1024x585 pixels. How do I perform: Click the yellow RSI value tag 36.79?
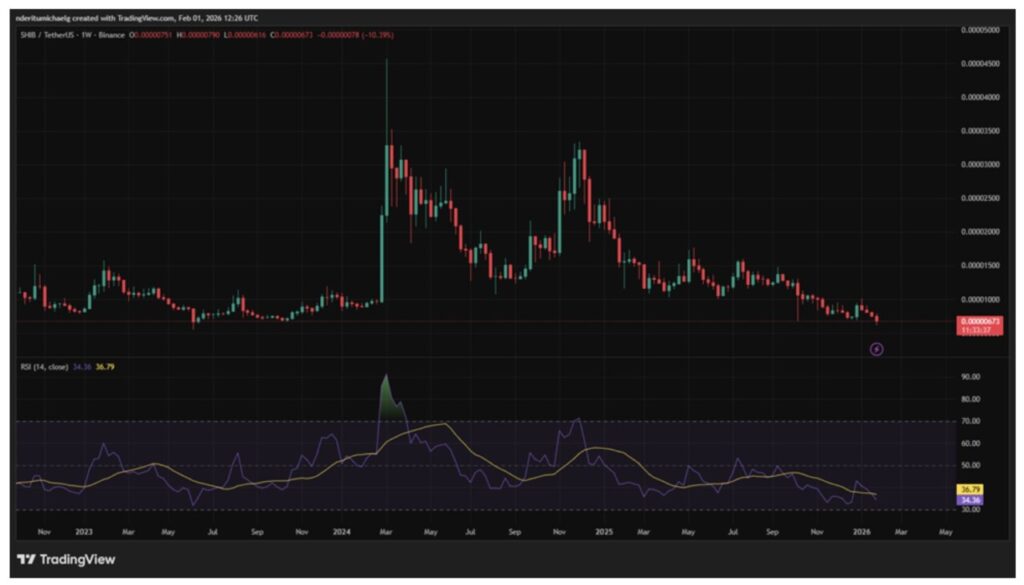pyautogui.click(x=971, y=489)
